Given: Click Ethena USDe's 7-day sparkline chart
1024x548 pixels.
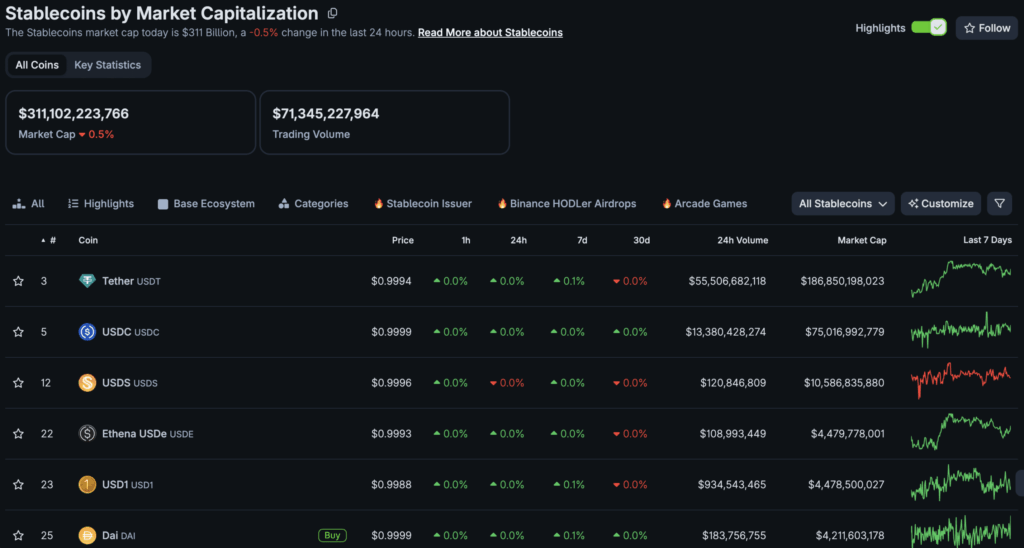Looking at the screenshot, I should (x=961, y=432).
